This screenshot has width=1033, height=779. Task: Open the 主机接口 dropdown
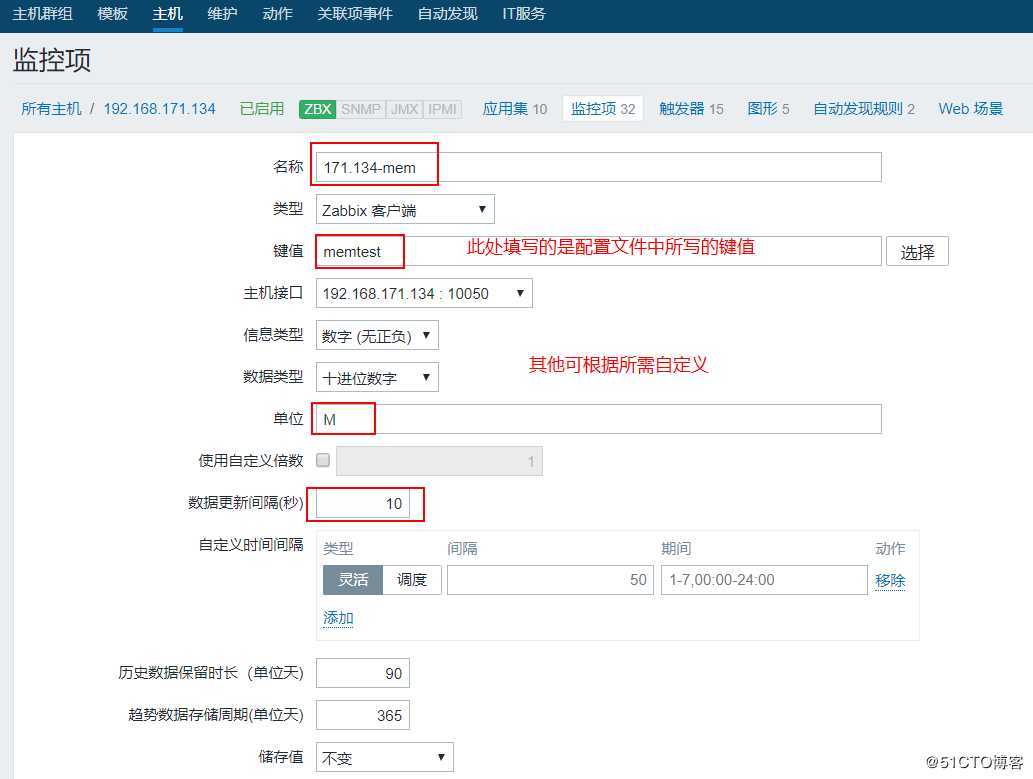point(423,293)
